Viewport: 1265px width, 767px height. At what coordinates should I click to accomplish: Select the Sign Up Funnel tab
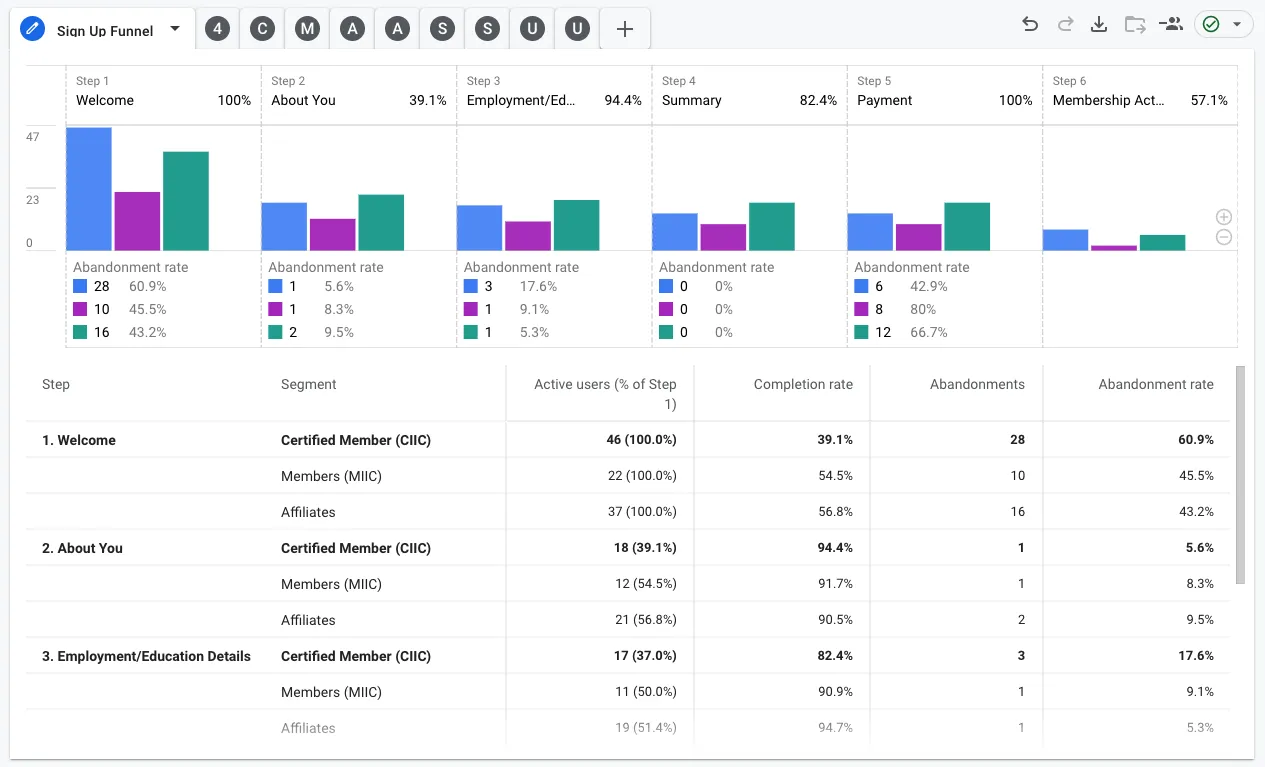[103, 29]
